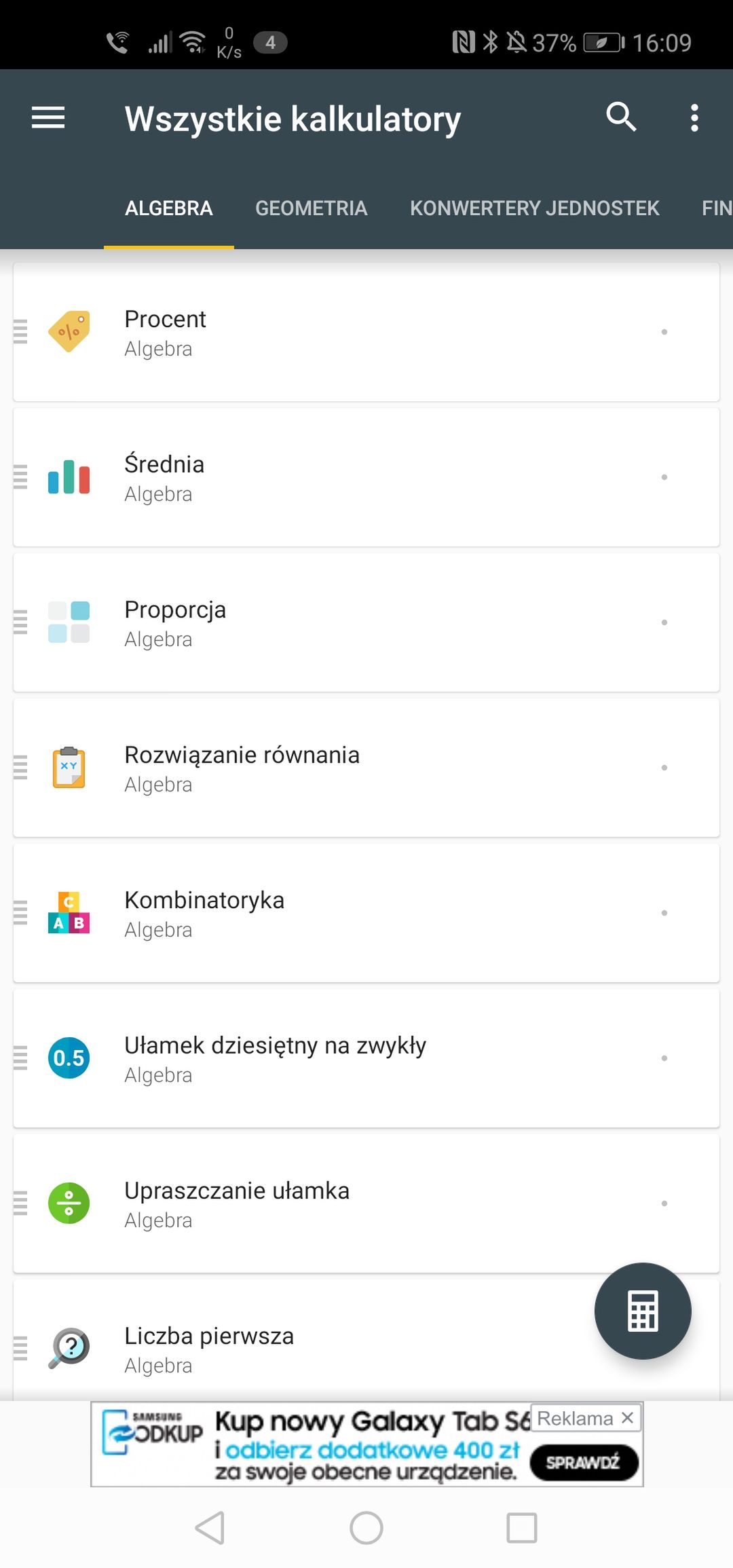Image resolution: width=733 pixels, height=1568 pixels.
Task: Grab the reorder handle beside Proporcja
Action: (x=20, y=622)
